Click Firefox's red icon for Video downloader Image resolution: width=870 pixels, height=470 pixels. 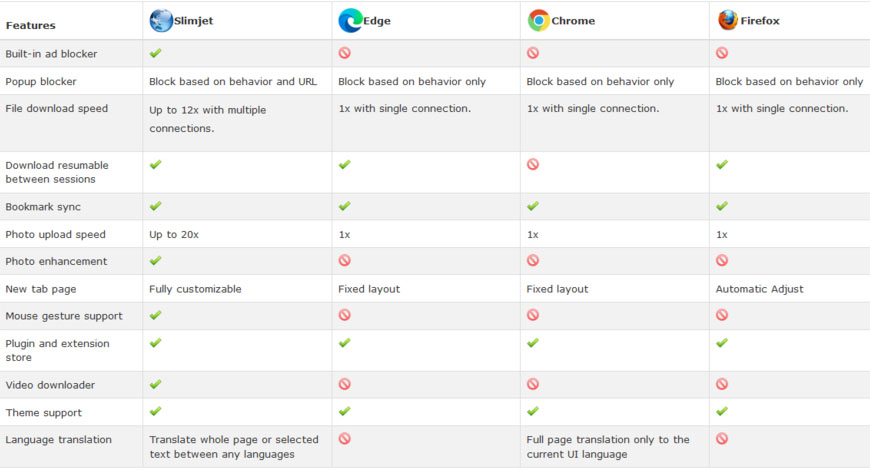[722, 384]
